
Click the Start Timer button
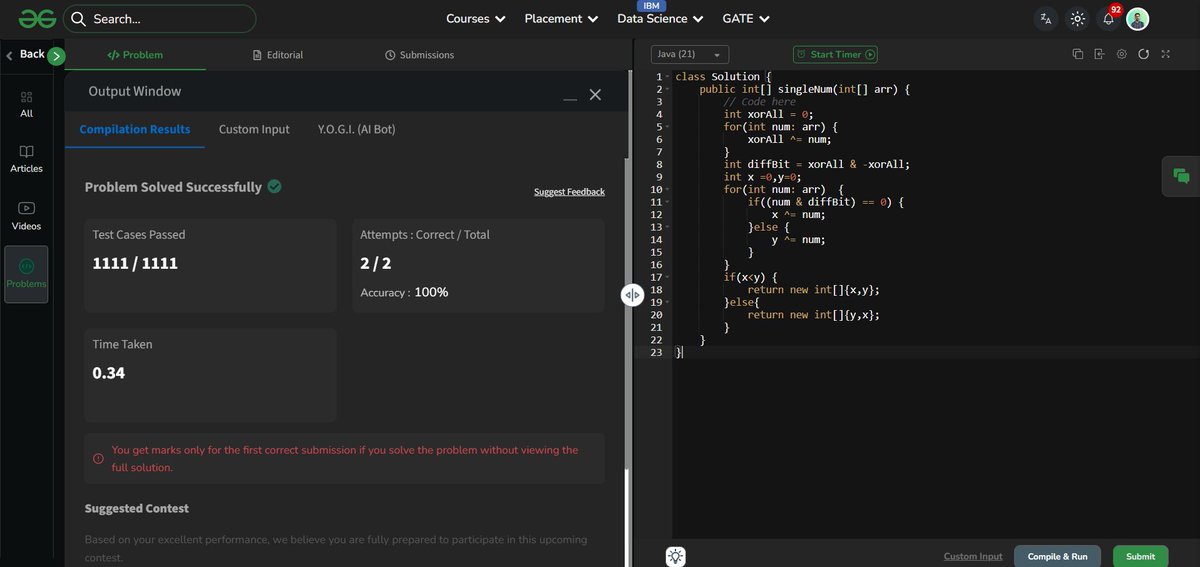tap(835, 55)
